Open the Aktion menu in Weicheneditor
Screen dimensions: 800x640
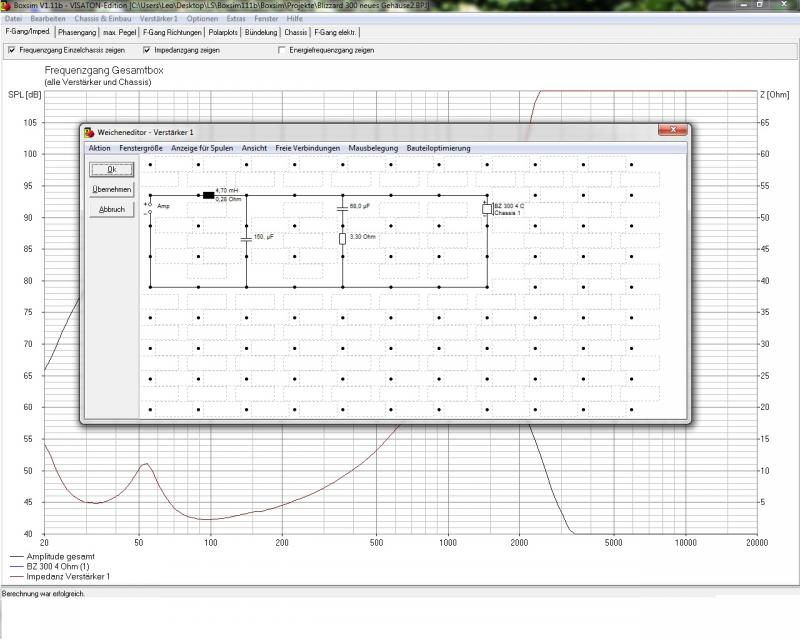[99, 148]
